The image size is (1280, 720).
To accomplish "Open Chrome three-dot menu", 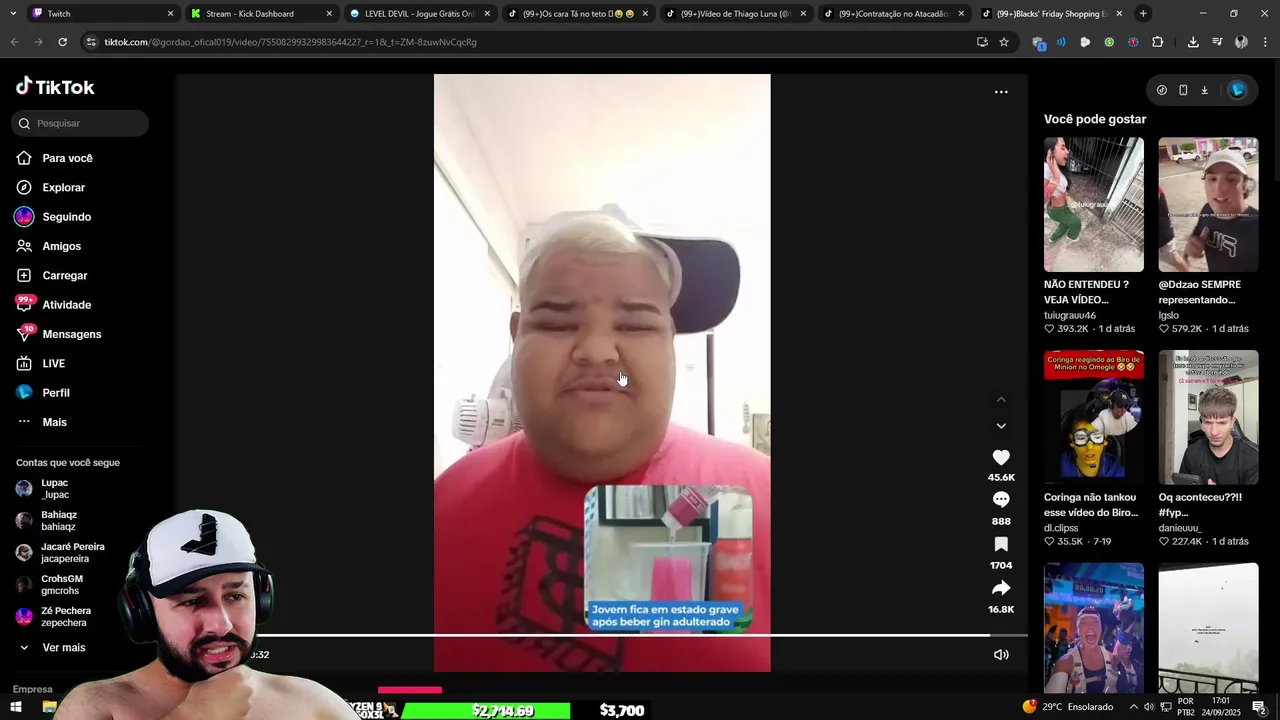I will pyautogui.click(x=1265, y=42).
